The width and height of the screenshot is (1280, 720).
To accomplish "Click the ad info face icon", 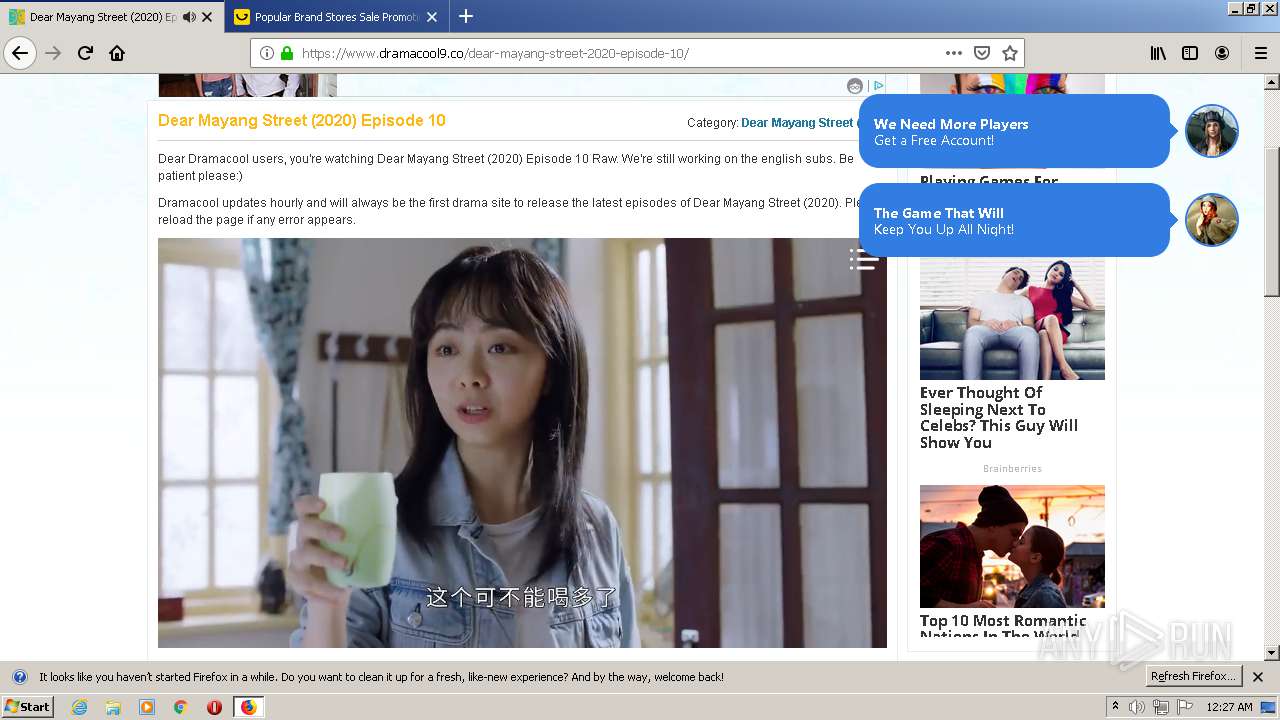I will point(855,86).
